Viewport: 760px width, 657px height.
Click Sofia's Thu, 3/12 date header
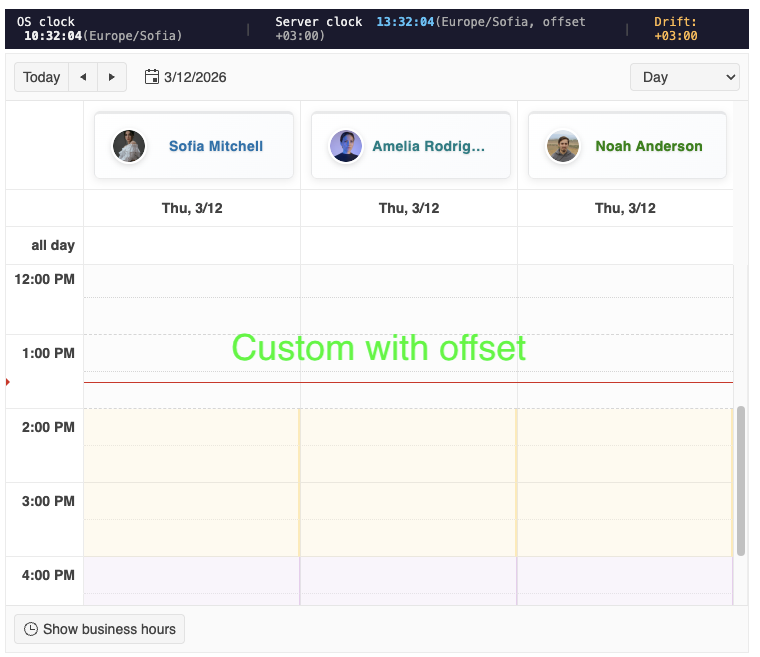(191, 208)
